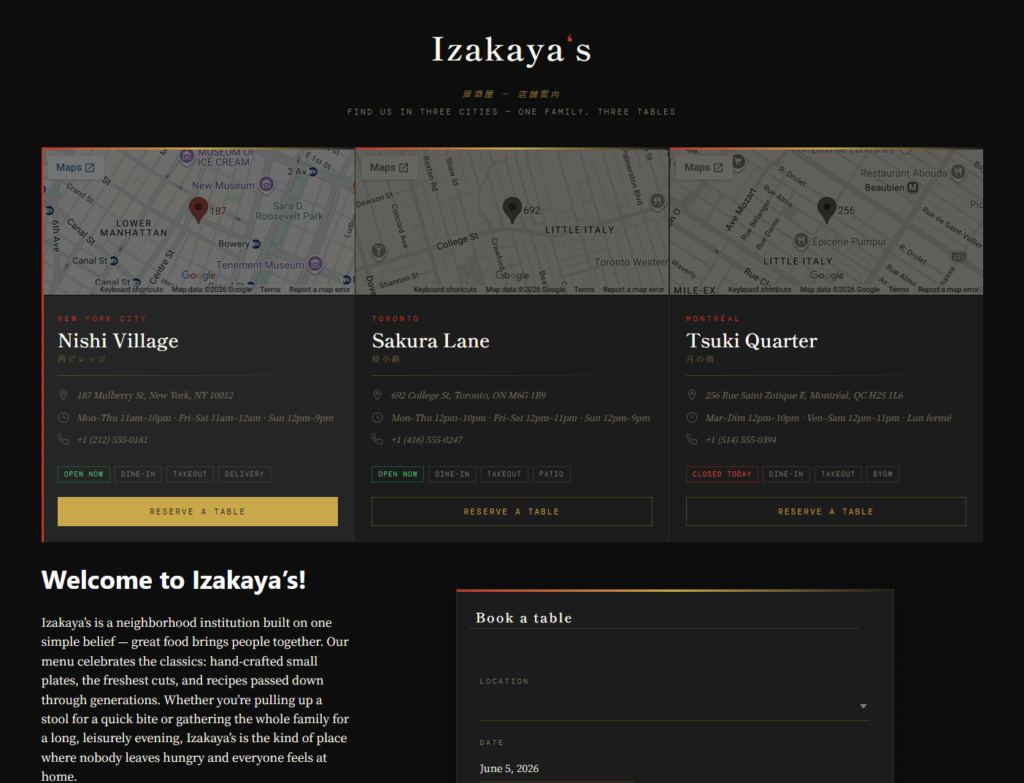Viewport: 1024px width, 783px height.
Task: Reserve a table at Nishi Village
Action: click(198, 511)
